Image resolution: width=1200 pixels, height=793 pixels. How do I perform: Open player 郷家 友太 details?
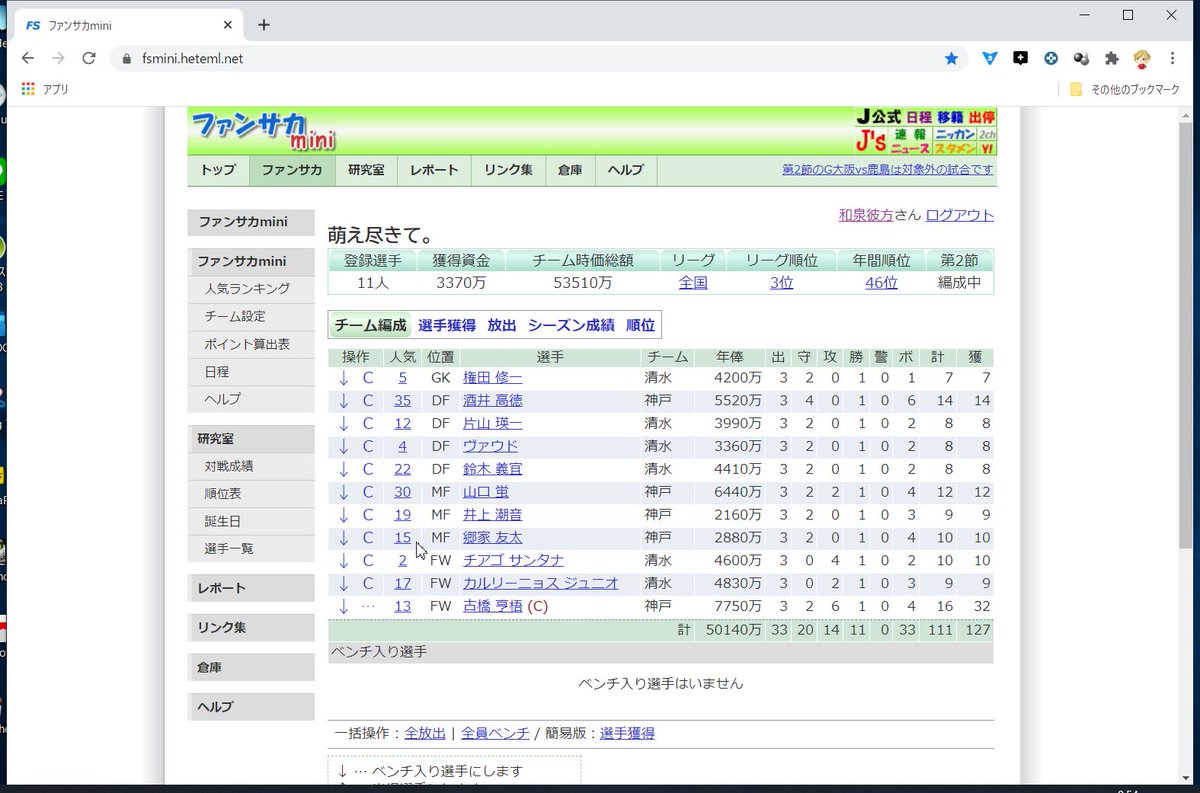pos(493,538)
